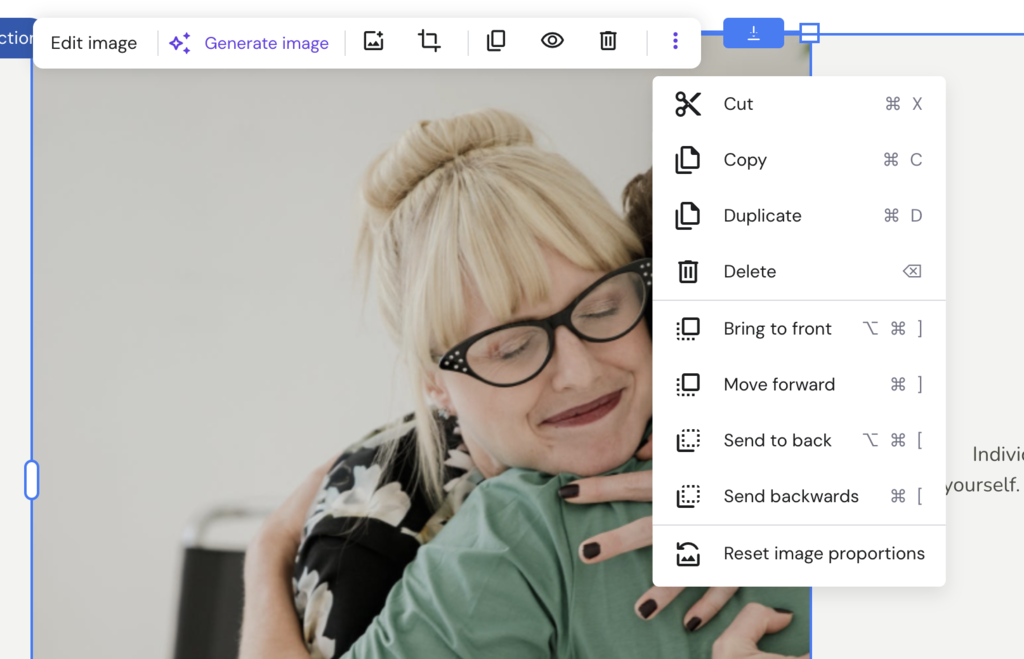This screenshot has width=1024, height=659.
Task: Click the blue selection handle on the left edge
Action: (x=31, y=480)
